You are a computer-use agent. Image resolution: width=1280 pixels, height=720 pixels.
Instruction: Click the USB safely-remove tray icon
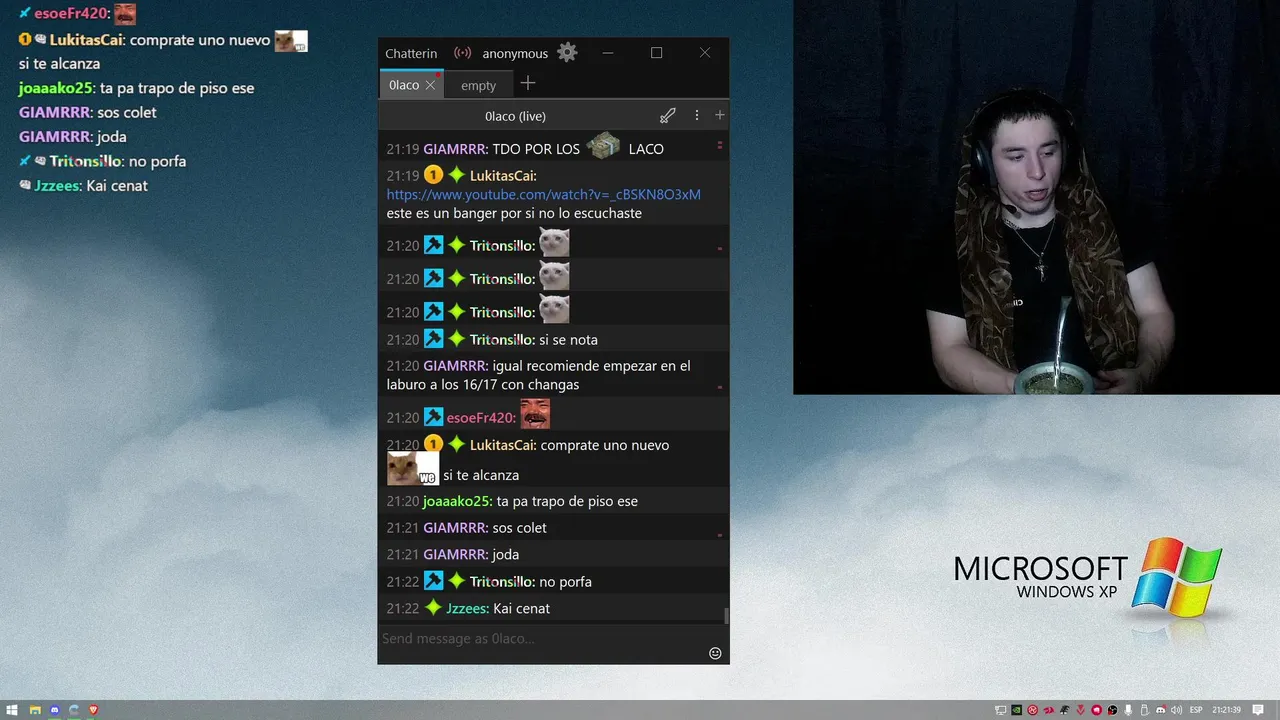[1144, 710]
